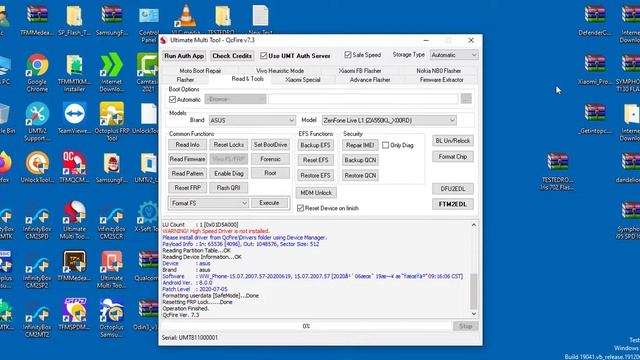Click the MDM Unlock button
This screenshot has height=360, width=640.
click(x=316, y=193)
